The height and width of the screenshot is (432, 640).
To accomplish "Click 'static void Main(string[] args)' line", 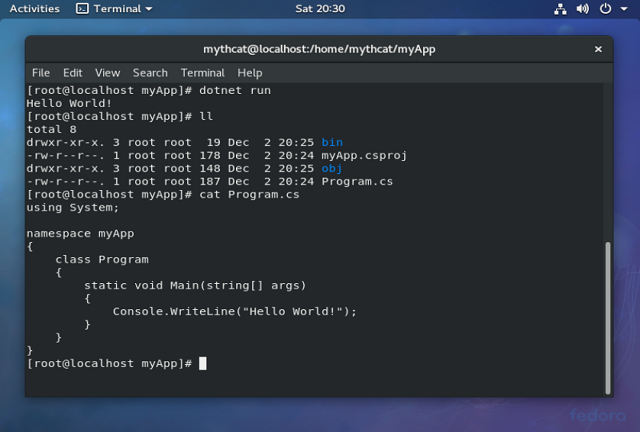I will point(195,285).
